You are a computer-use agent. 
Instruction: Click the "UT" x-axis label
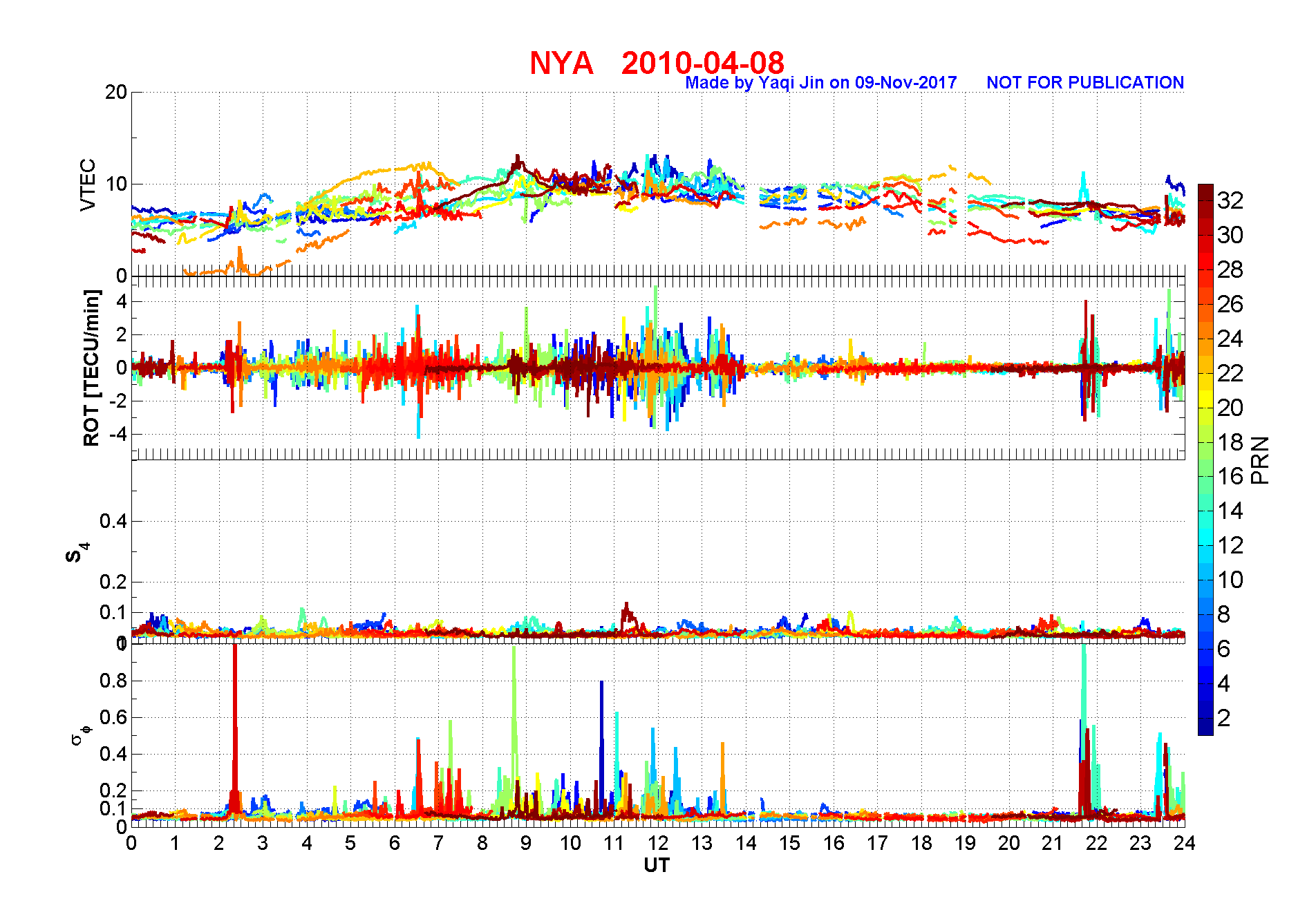657,866
